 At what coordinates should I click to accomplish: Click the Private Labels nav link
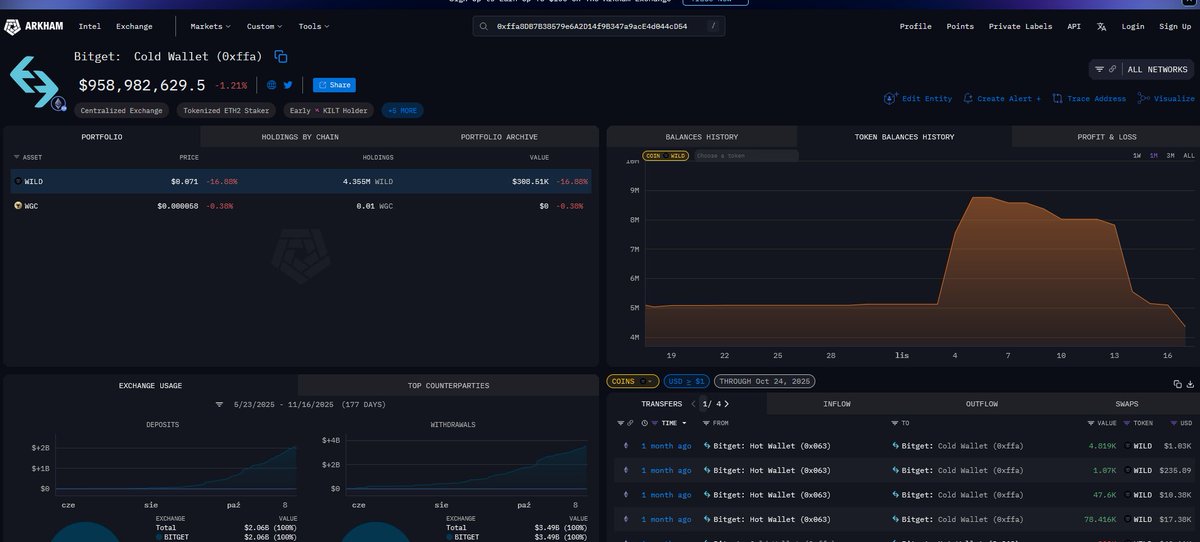click(1020, 27)
